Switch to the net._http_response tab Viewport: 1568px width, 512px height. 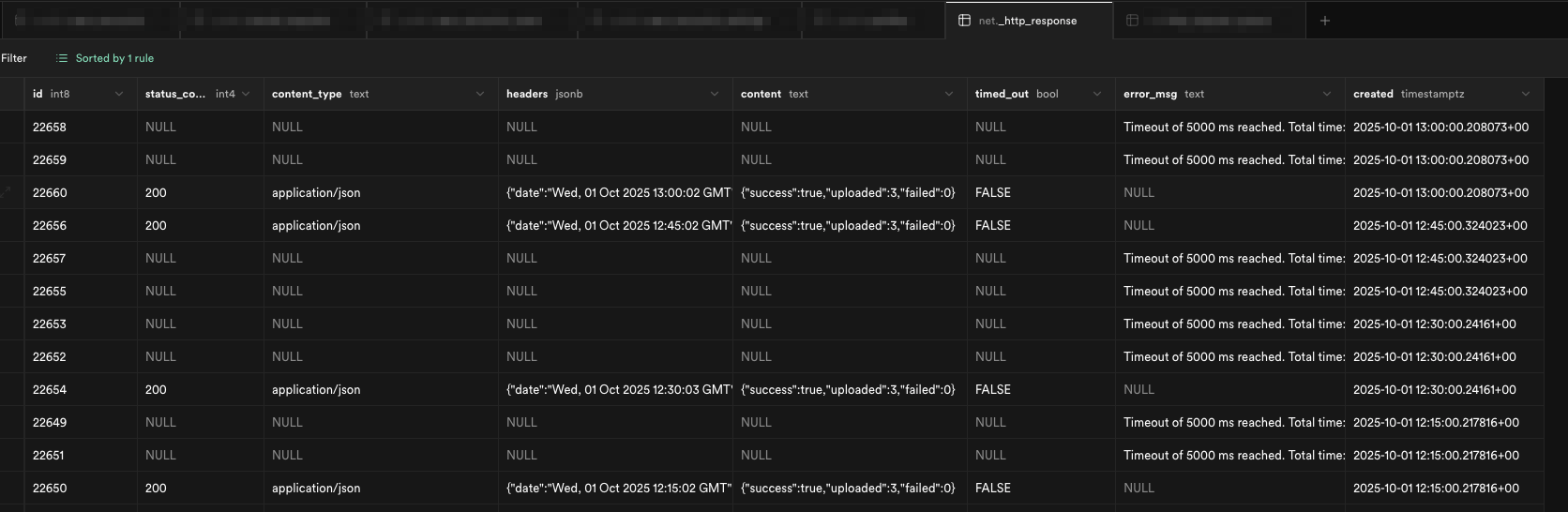tap(1028, 21)
